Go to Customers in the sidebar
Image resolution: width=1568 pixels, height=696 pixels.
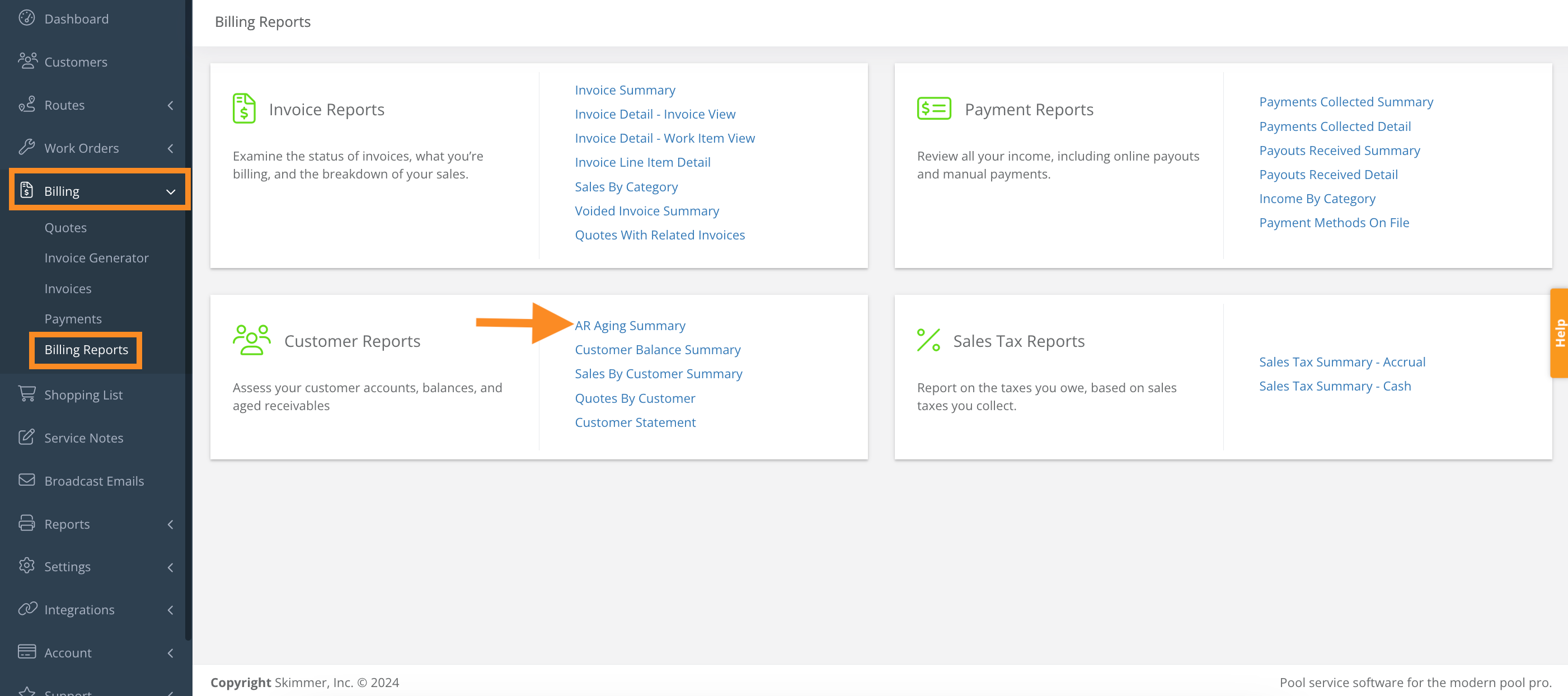point(76,62)
